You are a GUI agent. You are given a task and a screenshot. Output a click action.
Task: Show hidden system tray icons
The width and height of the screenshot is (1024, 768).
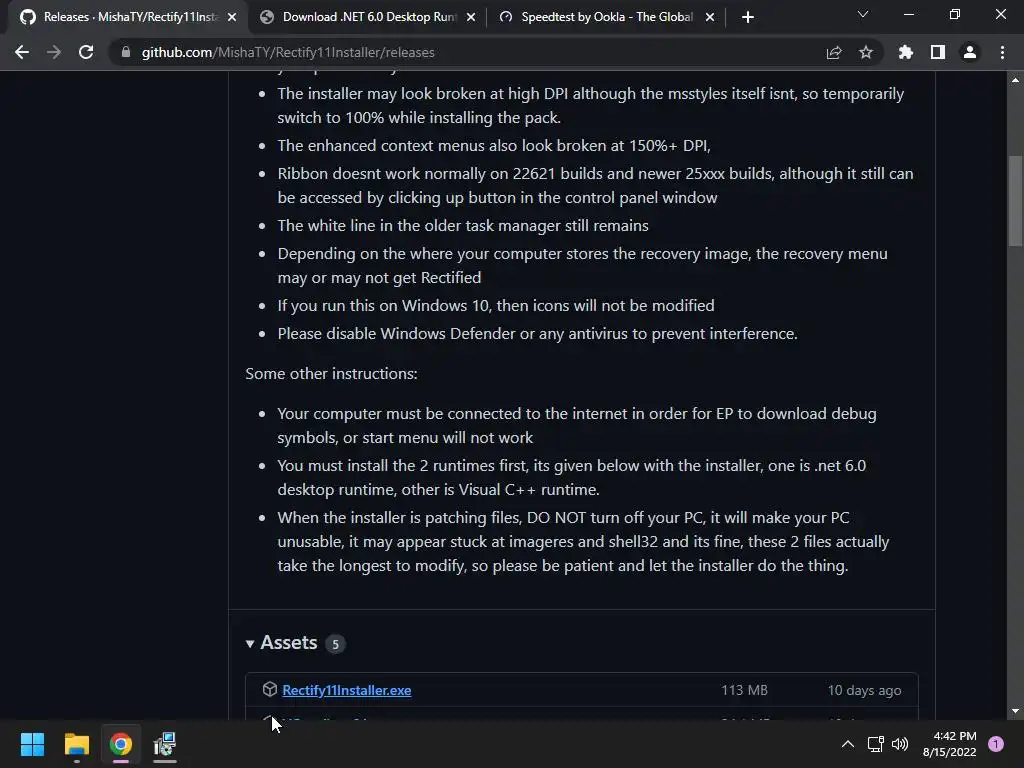click(848, 744)
